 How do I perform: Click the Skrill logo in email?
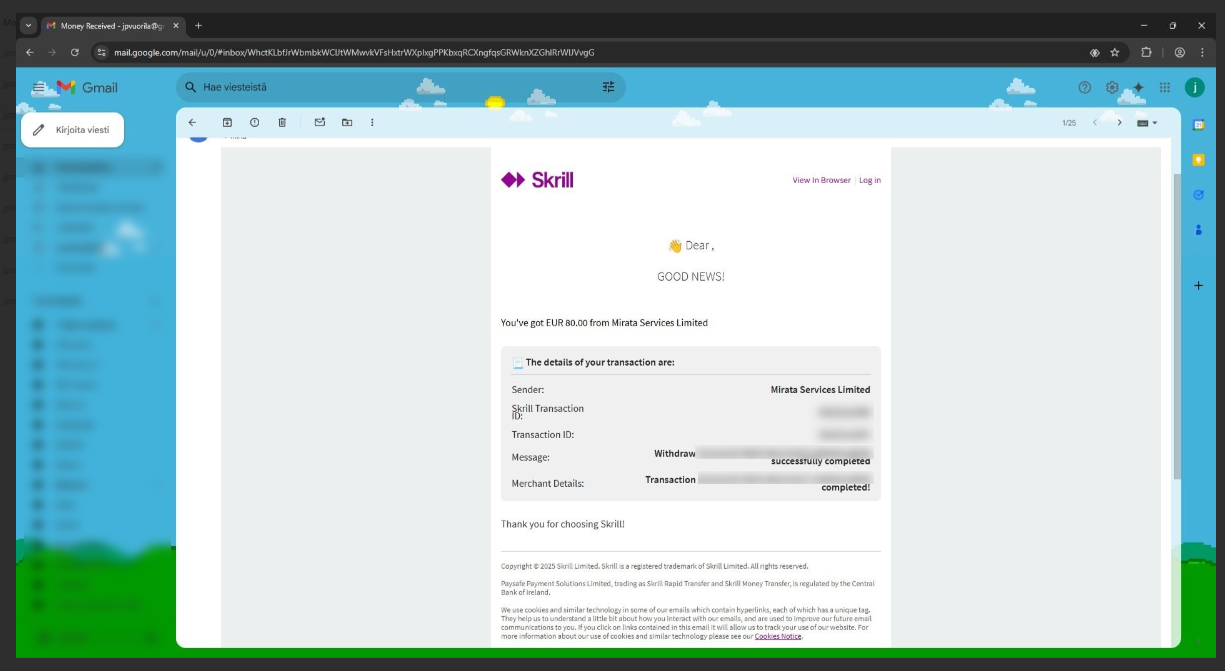537,180
